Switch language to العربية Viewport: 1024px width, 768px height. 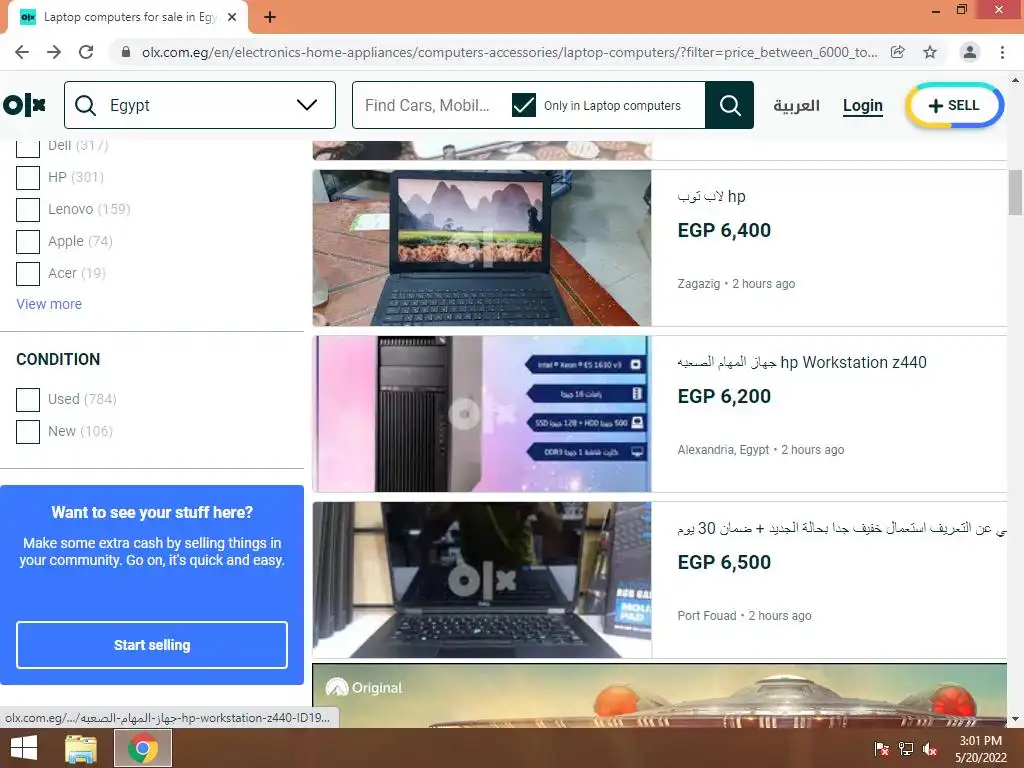[x=796, y=105]
